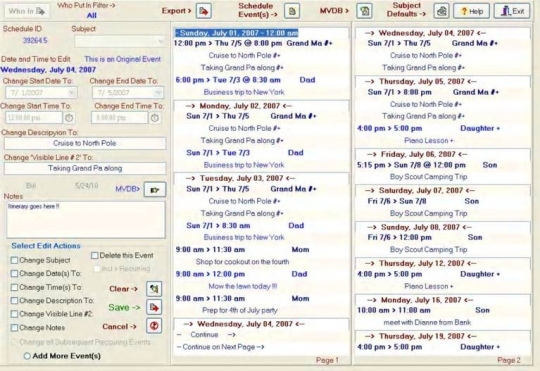
Task: Click the Help button
Action: (x=471, y=11)
